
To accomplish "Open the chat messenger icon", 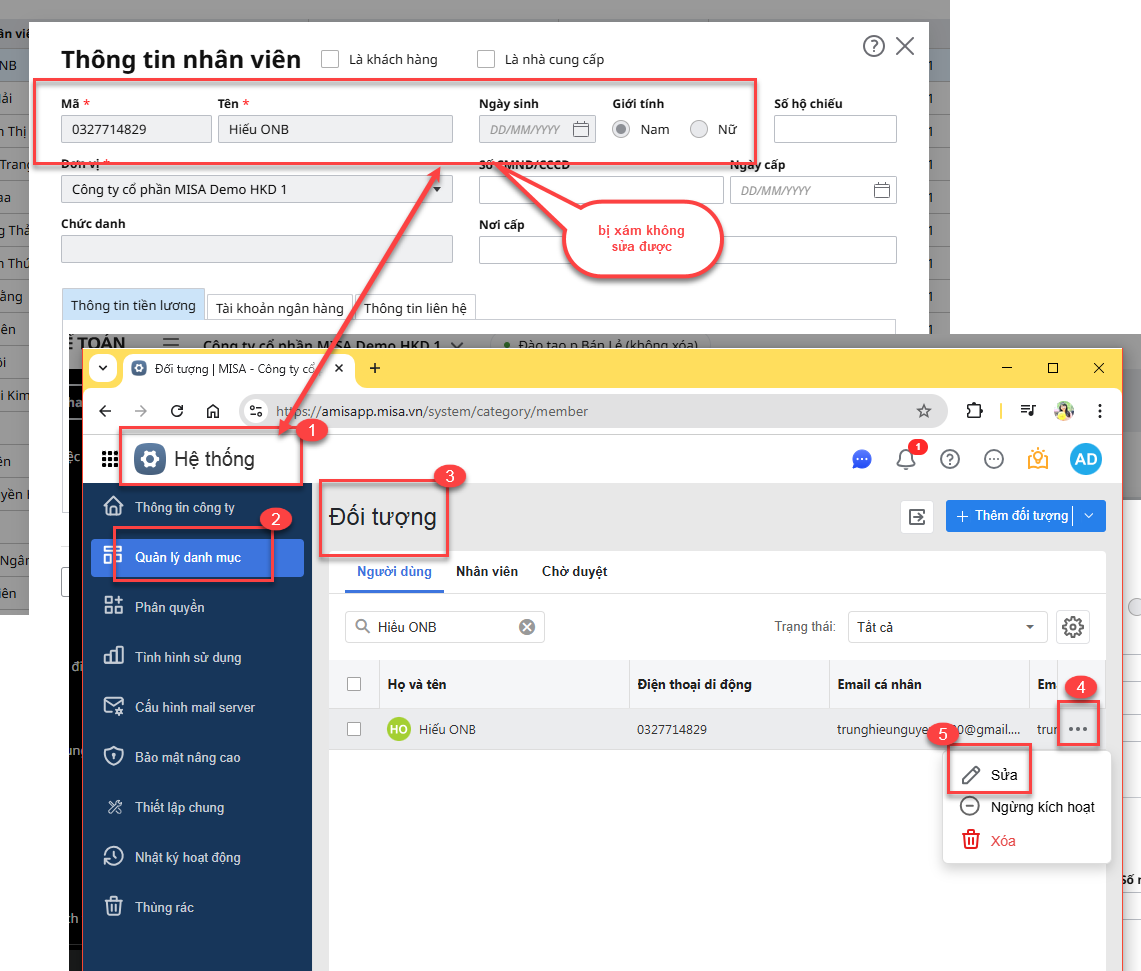I will pos(862,459).
